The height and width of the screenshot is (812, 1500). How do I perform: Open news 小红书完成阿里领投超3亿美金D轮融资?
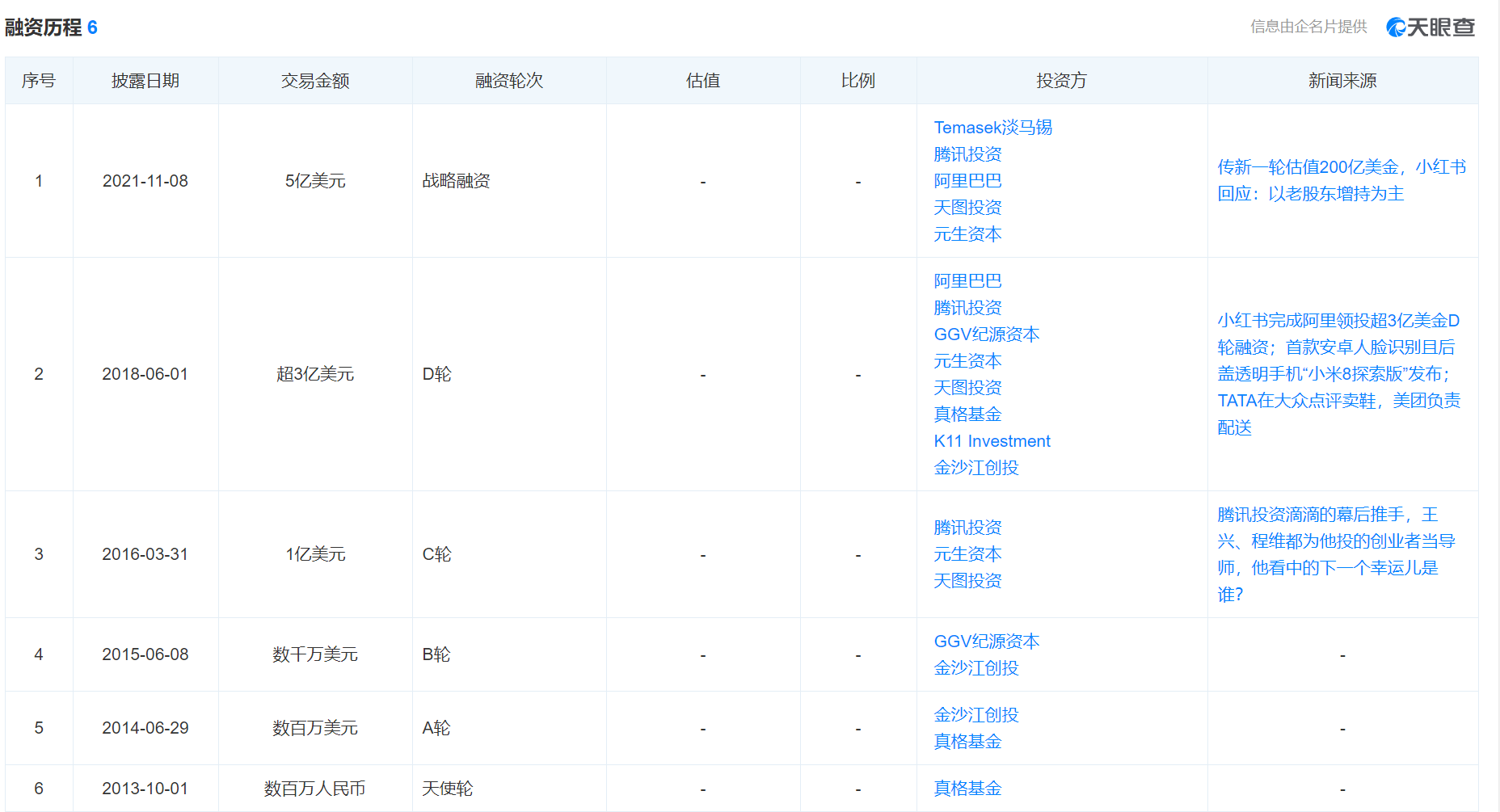1339,374
